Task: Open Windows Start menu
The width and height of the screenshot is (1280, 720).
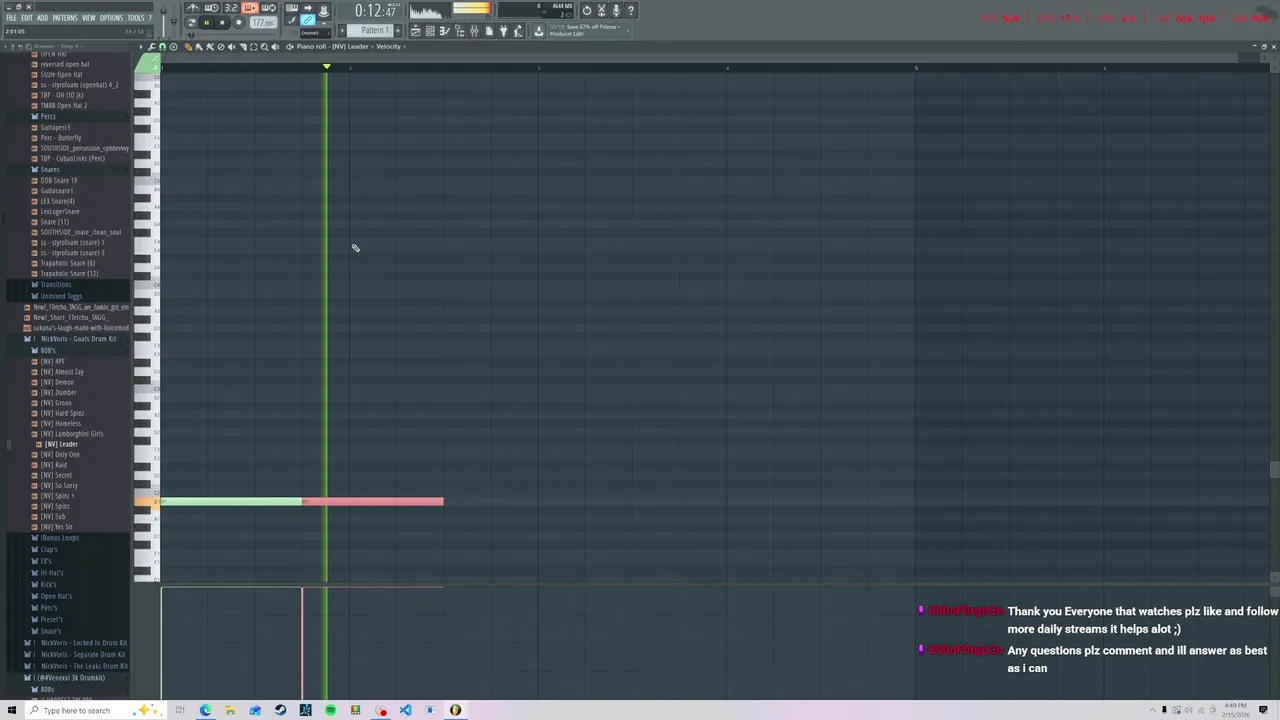Action: tap(12, 710)
